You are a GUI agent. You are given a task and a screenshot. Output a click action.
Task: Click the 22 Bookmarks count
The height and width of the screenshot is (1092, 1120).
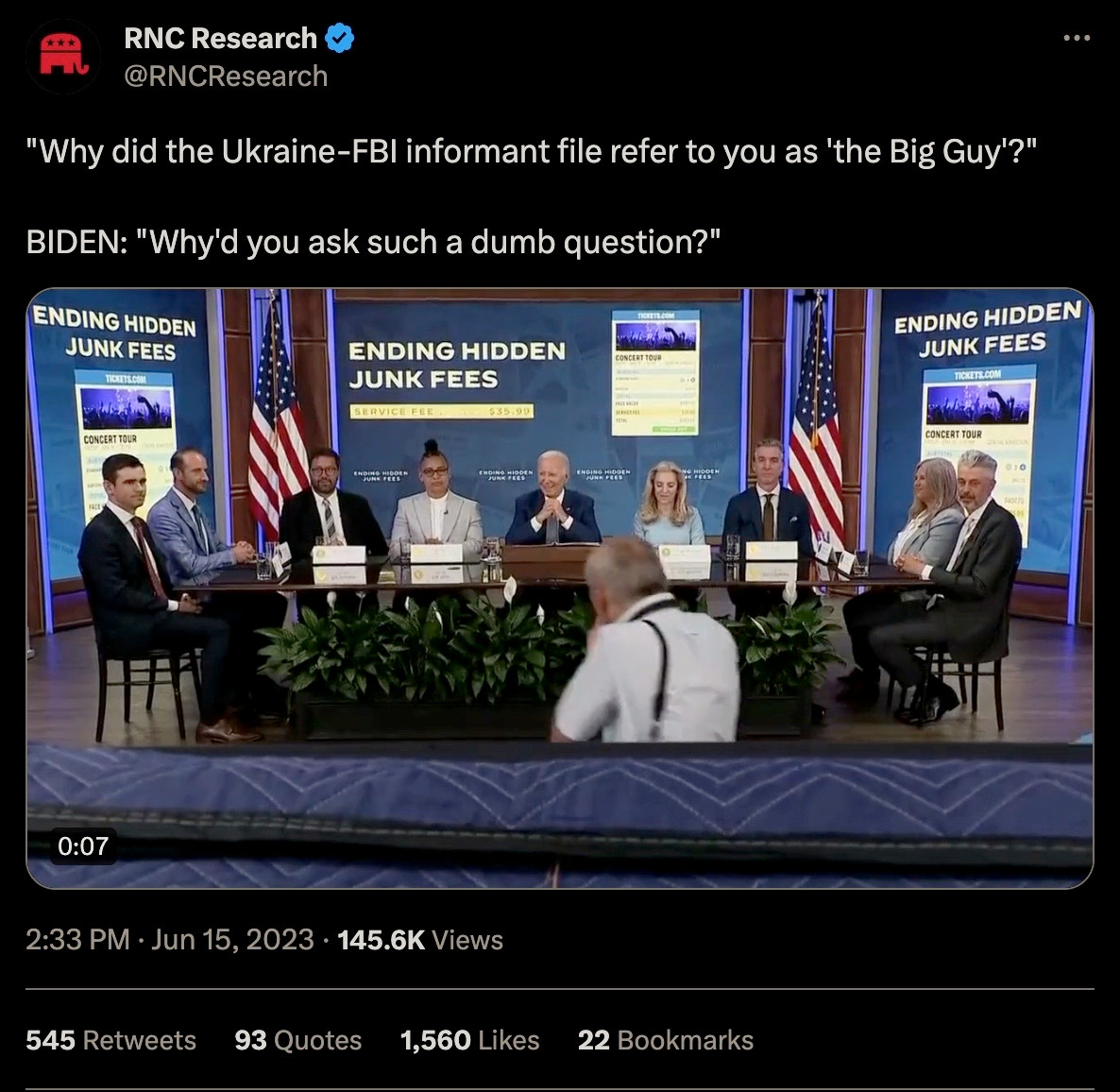click(665, 1040)
